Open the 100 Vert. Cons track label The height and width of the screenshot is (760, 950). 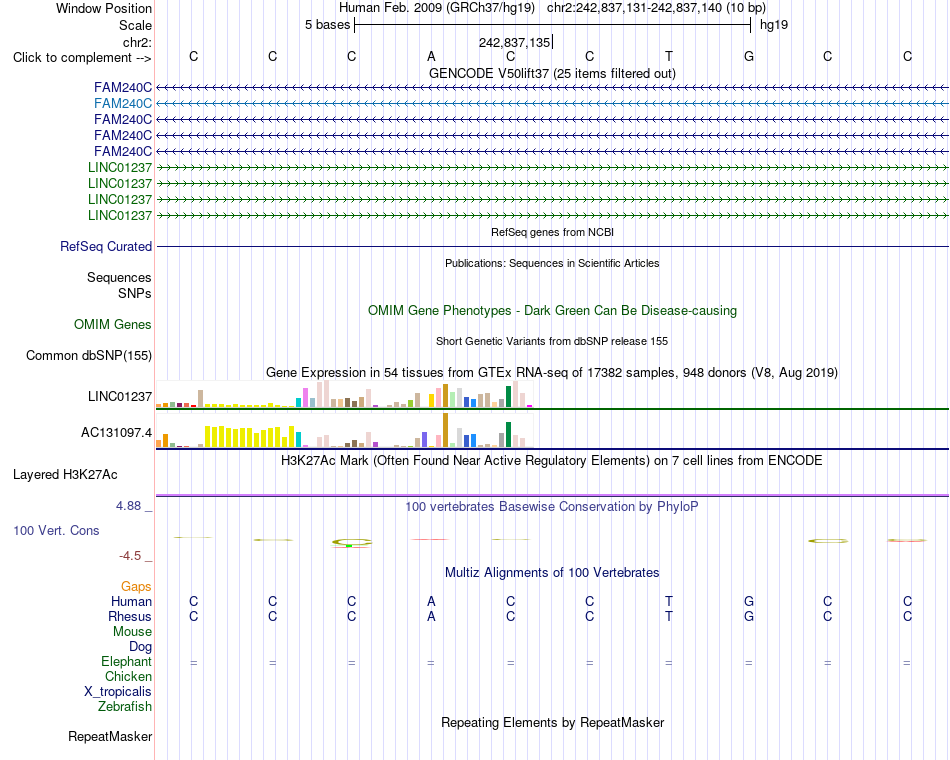click(56, 531)
